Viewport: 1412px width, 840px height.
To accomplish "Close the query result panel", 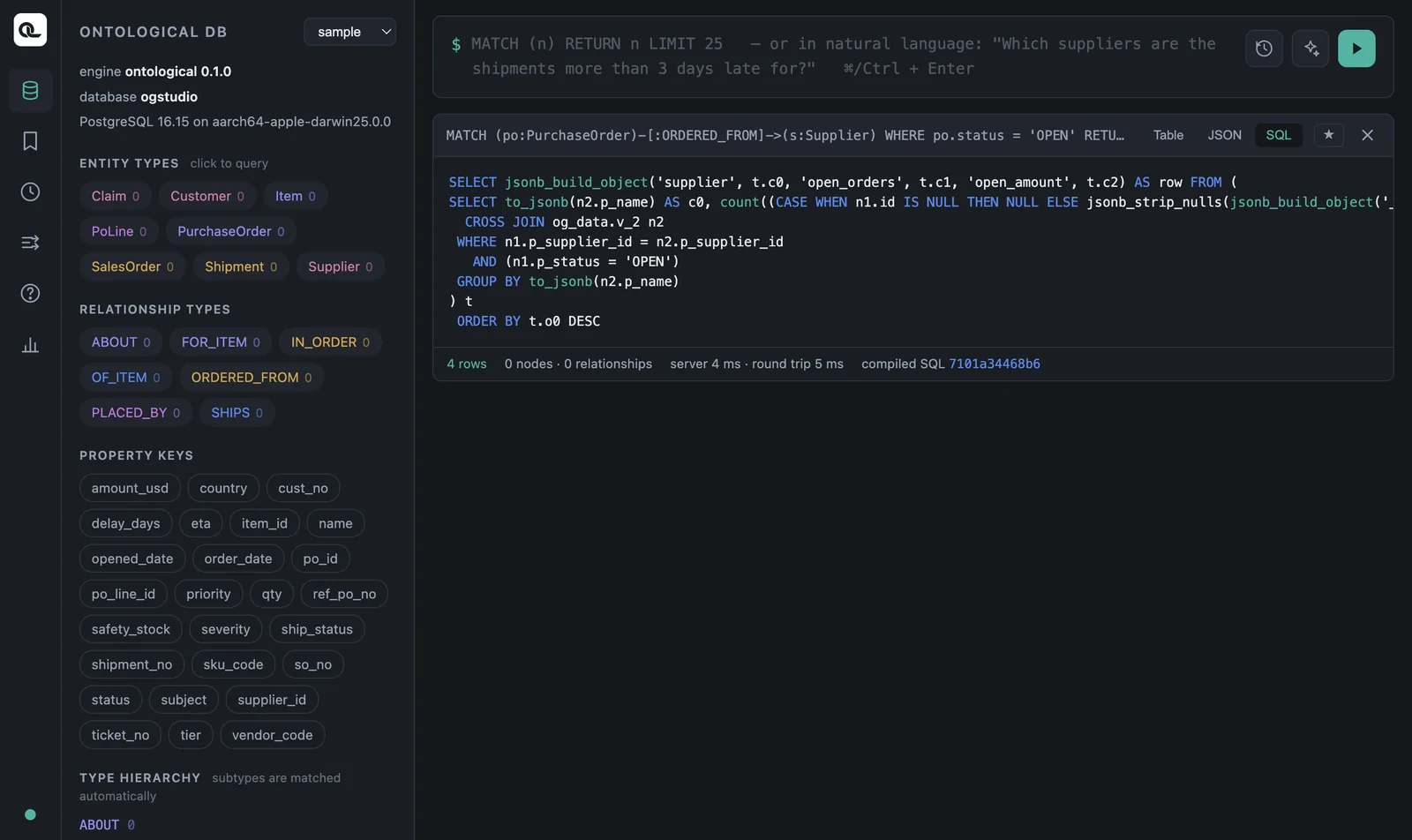I will point(1367,135).
